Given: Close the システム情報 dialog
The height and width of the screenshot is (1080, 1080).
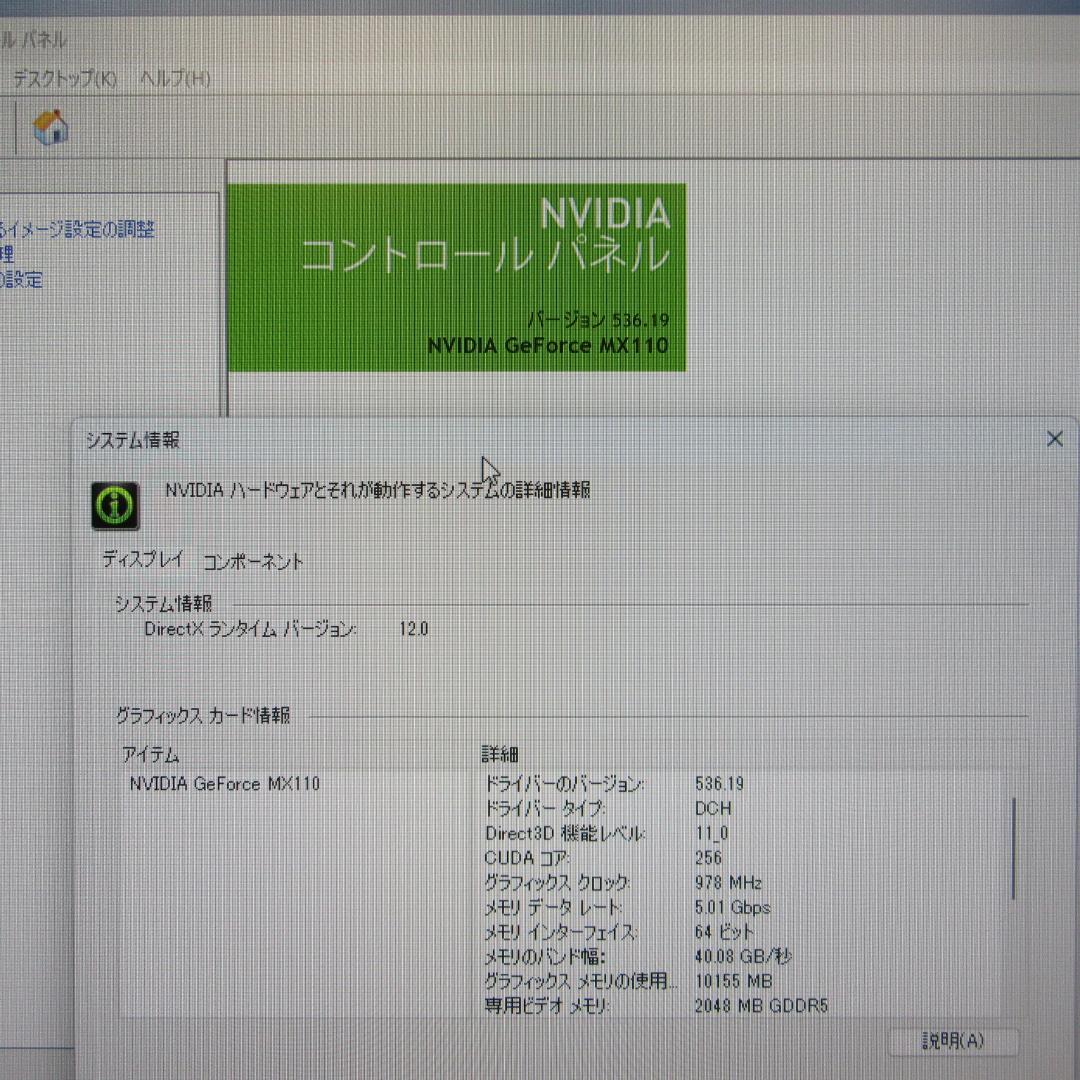Looking at the screenshot, I should pos(1054,438).
